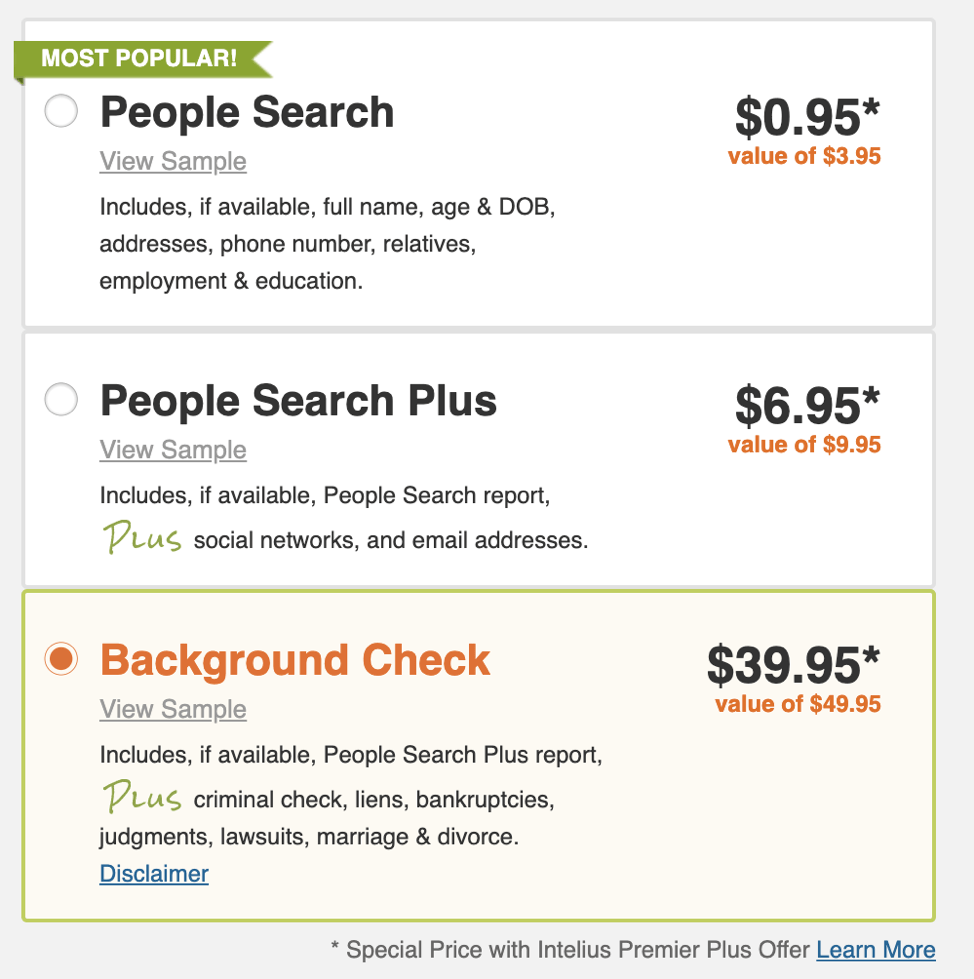Select the People Search radio button
This screenshot has width=974, height=979.
(x=61, y=111)
